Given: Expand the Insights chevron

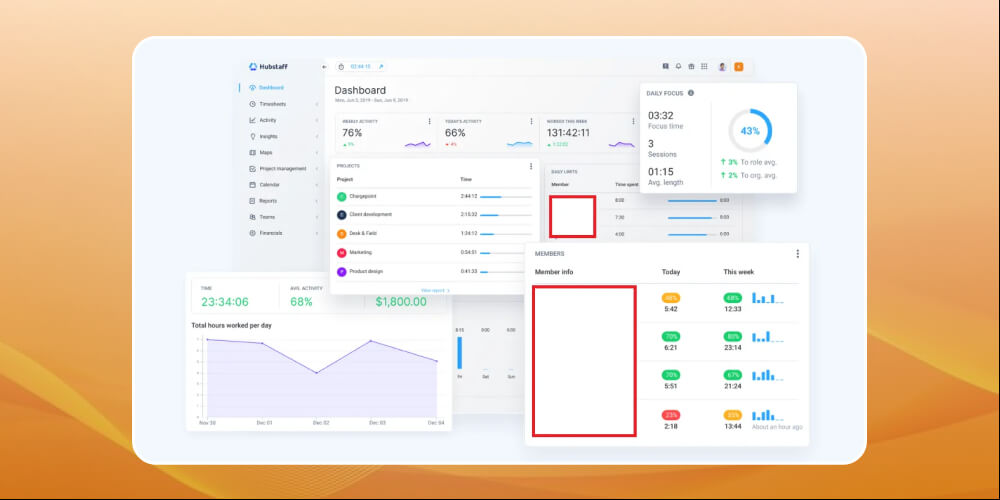Looking at the screenshot, I should pos(316,136).
